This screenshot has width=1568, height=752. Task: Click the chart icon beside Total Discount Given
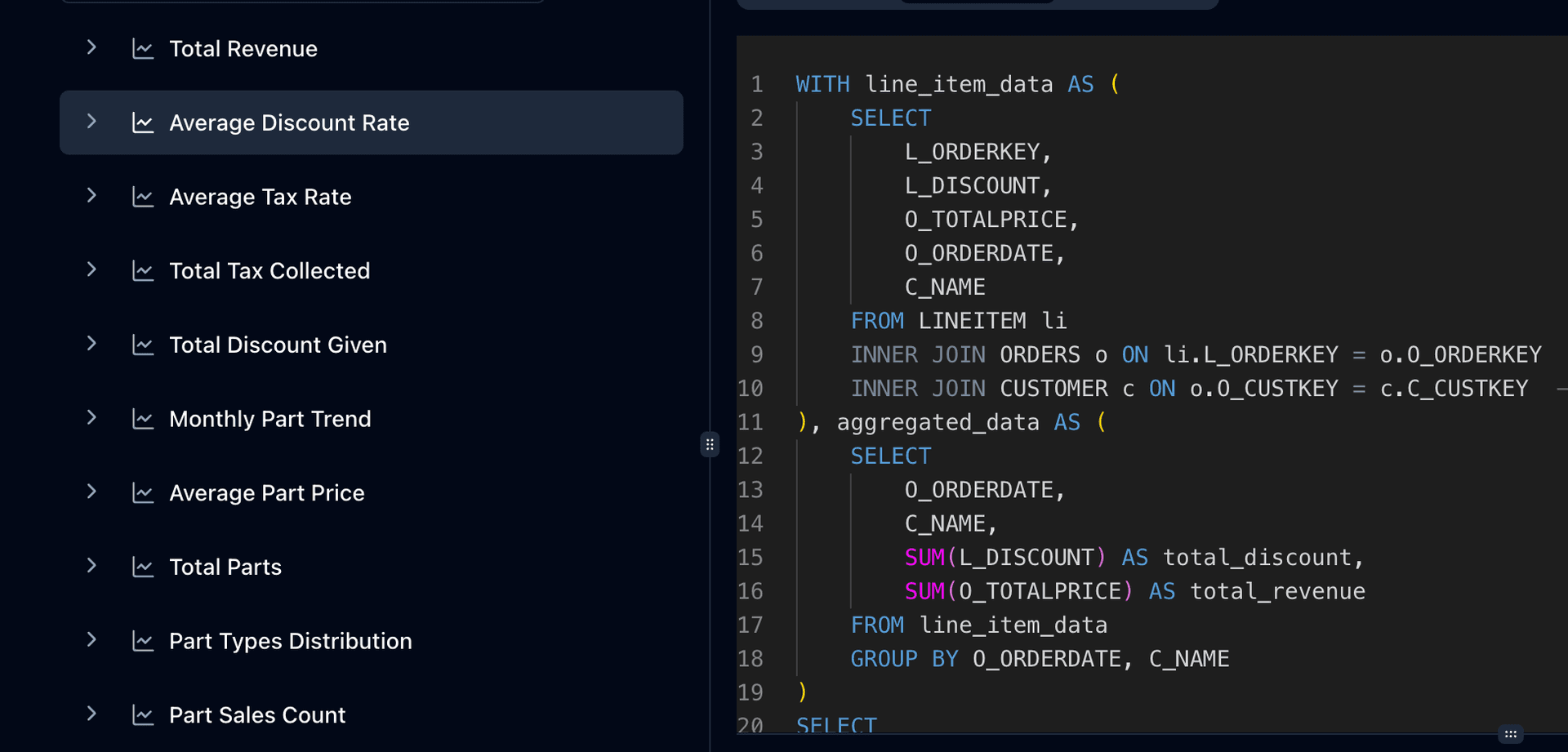pyautogui.click(x=143, y=345)
